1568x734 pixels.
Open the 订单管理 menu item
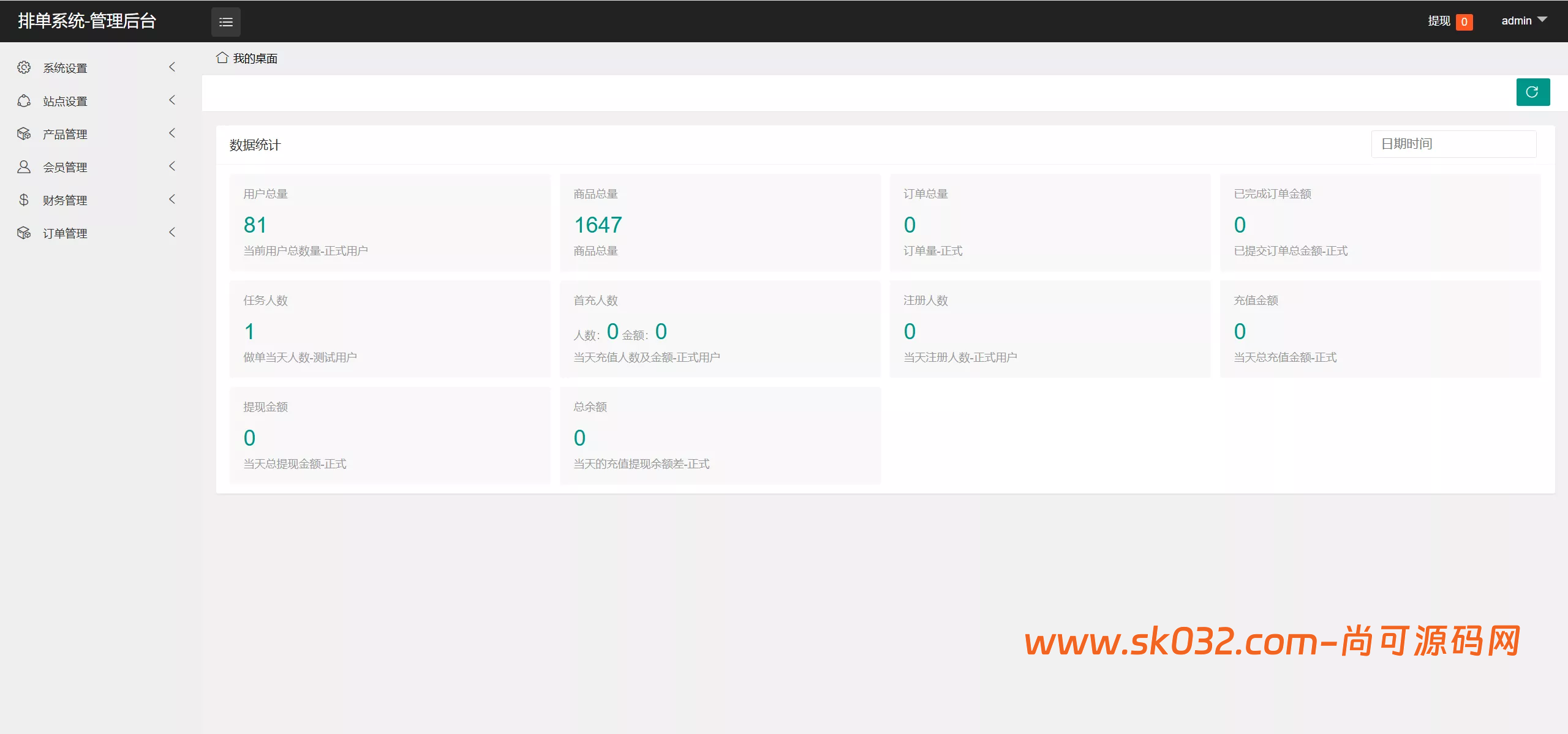click(65, 233)
